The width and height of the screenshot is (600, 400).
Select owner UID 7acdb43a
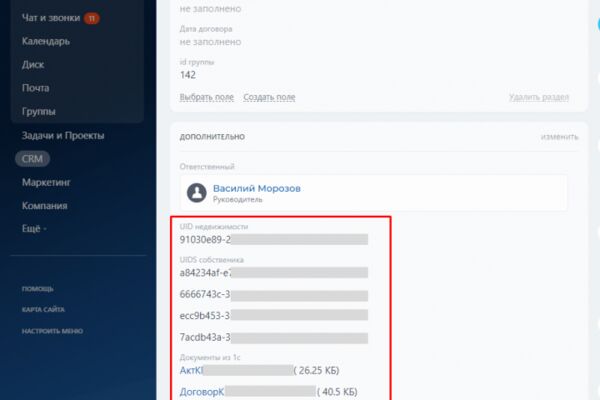pos(274,337)
